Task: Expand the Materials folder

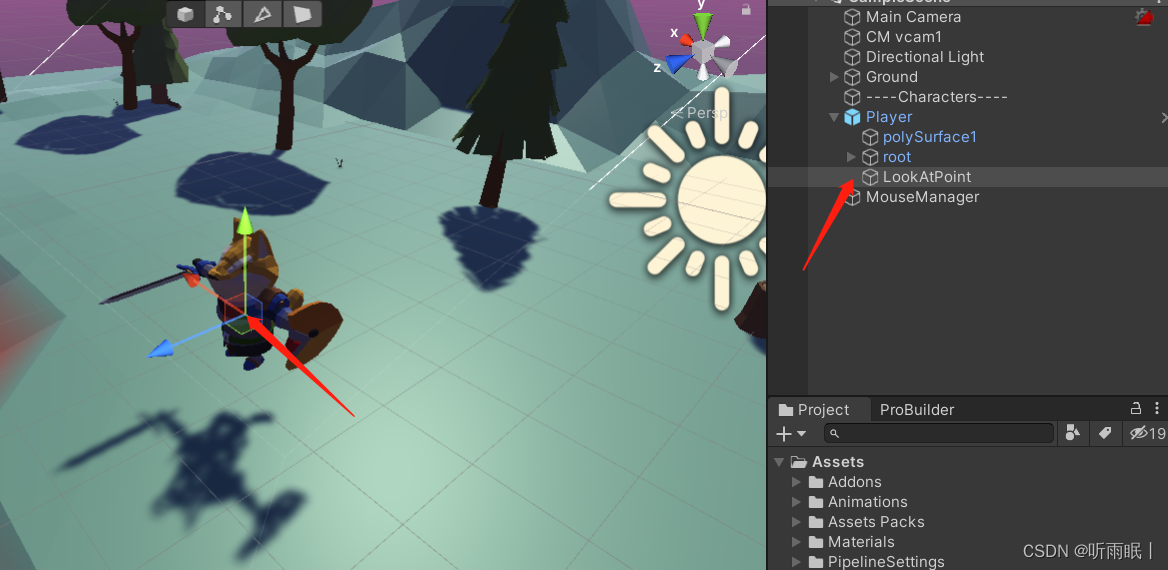Action: point(796,542)
